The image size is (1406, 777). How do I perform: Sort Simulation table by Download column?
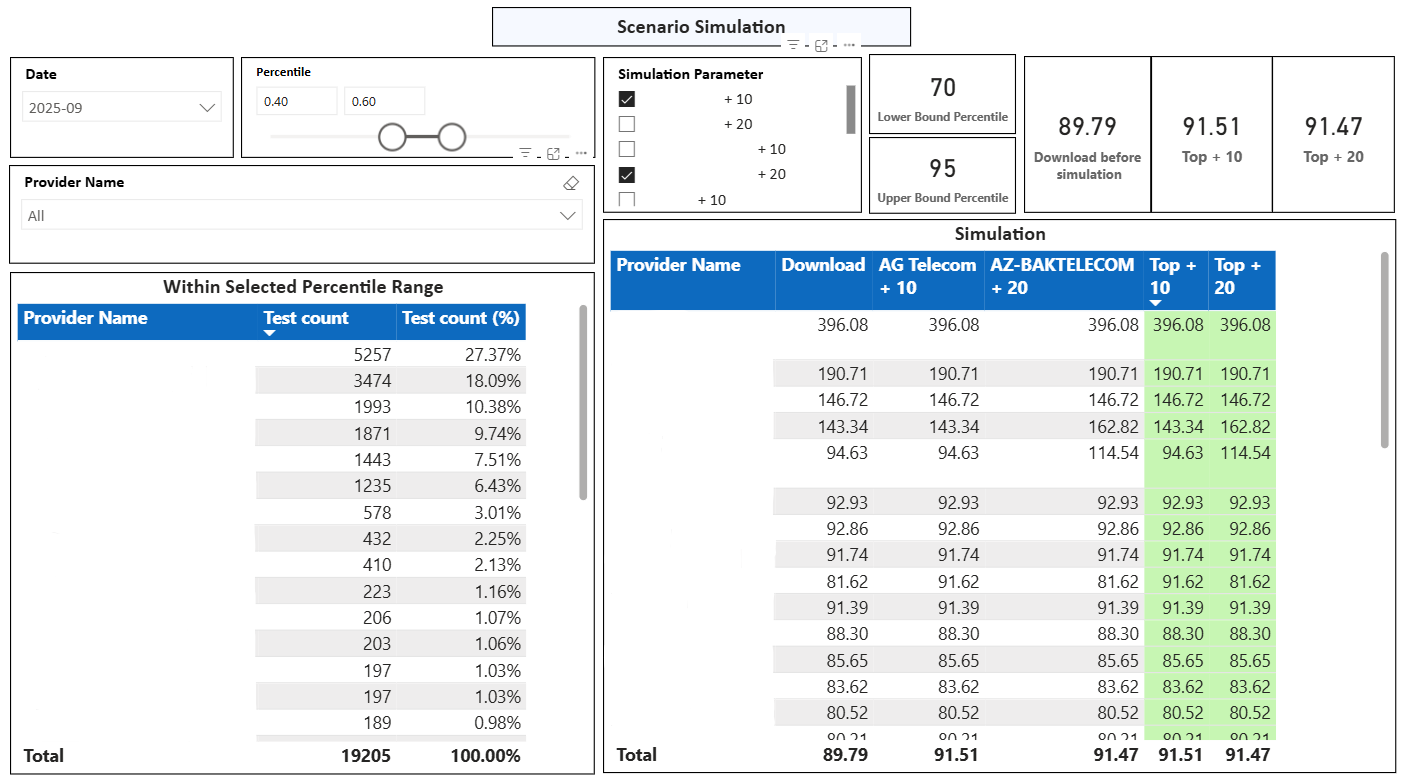tap(822, 265)
